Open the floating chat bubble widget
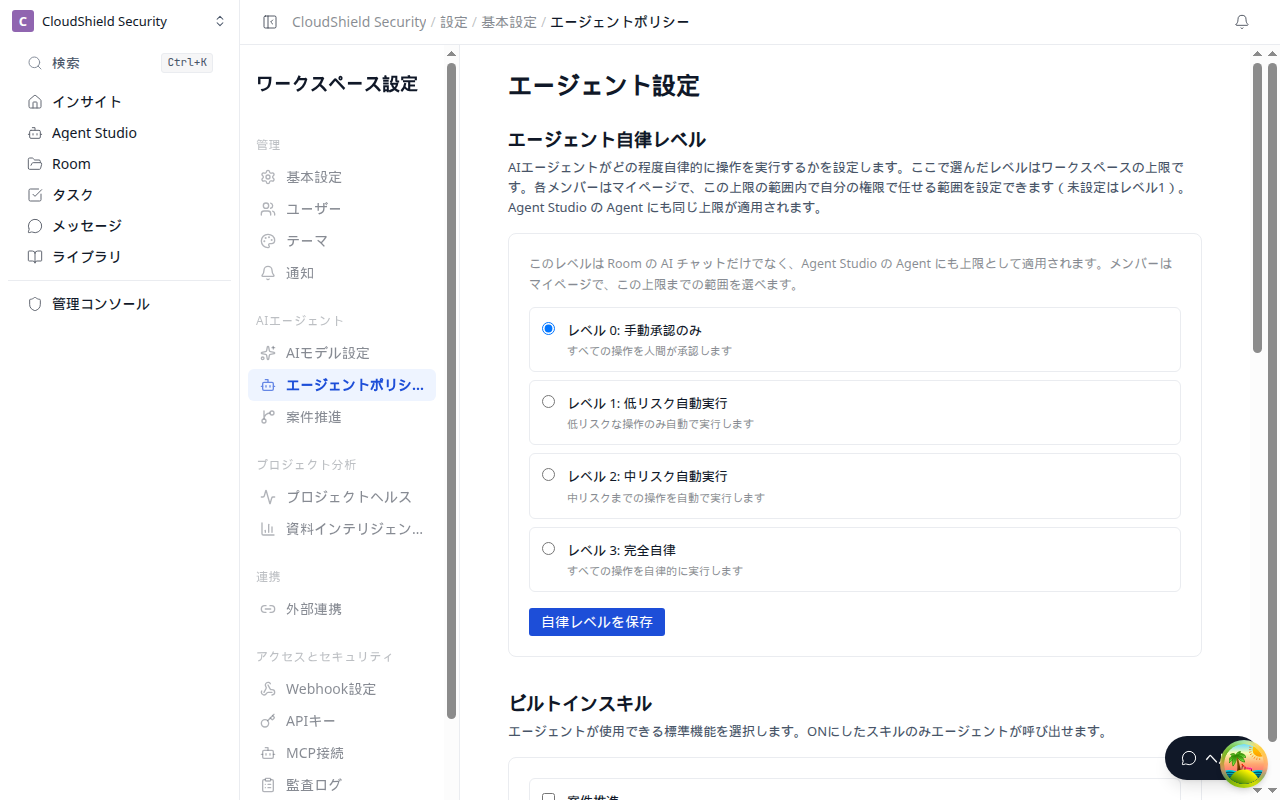1280x800 pixels. tap(1194, 758)
